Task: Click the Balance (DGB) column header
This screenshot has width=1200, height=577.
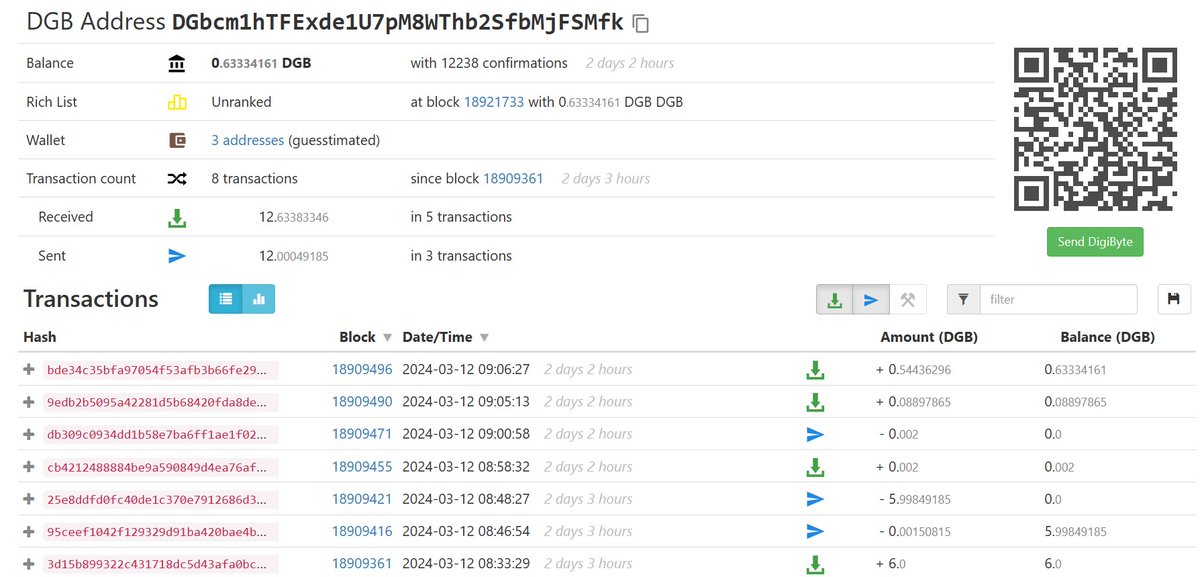Action: pos(1108,338)
